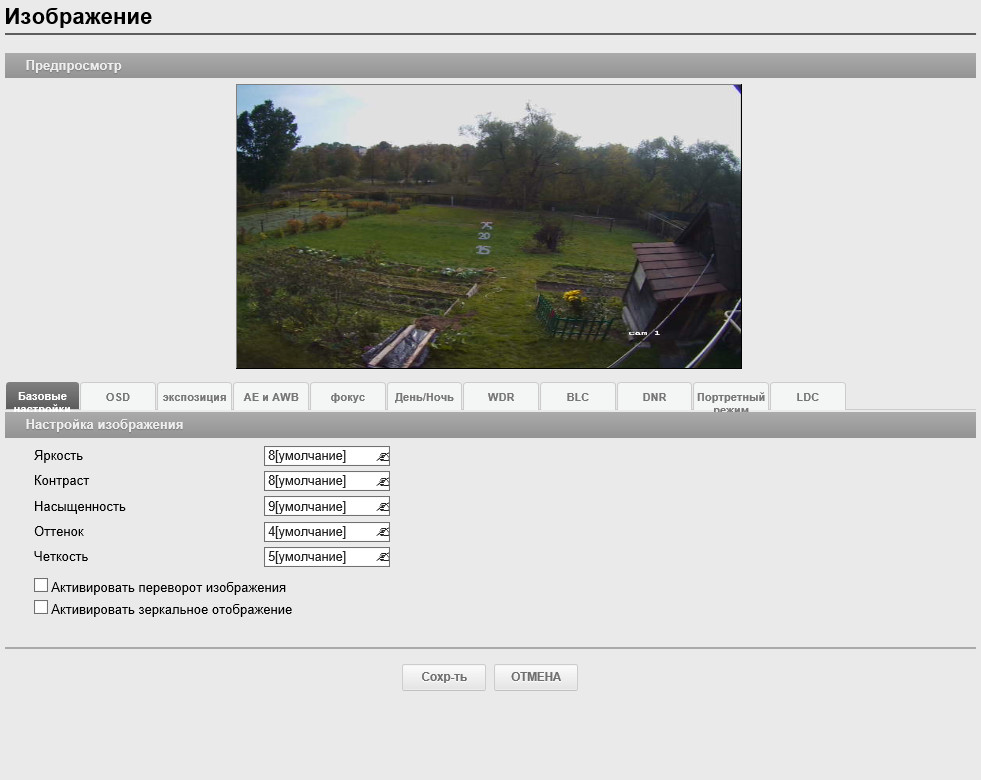Open the Четкость dropdown arrow icon
Viewport: 981px width, 780px height.
[x=383, y=557]
